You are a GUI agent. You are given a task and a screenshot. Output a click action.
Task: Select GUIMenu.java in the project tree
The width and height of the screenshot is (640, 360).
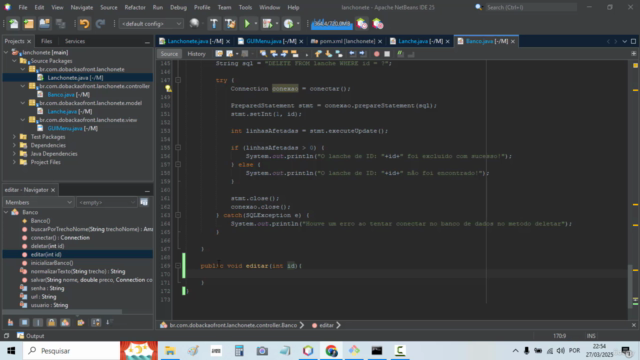point(72,128)
